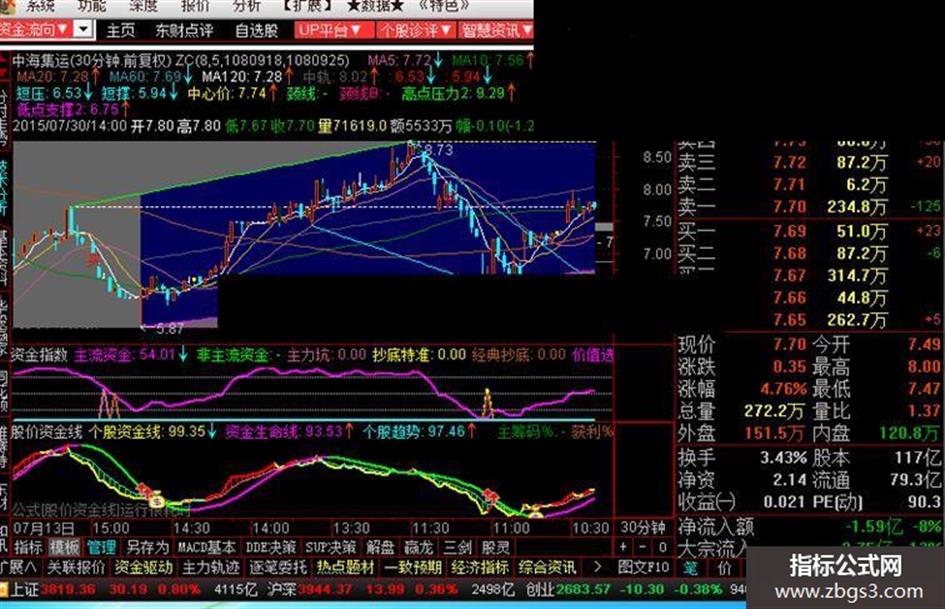The height and width of the screenshot is (609, 945).
Task: Collapse the 扩展 panel expander
Action: 19,567
